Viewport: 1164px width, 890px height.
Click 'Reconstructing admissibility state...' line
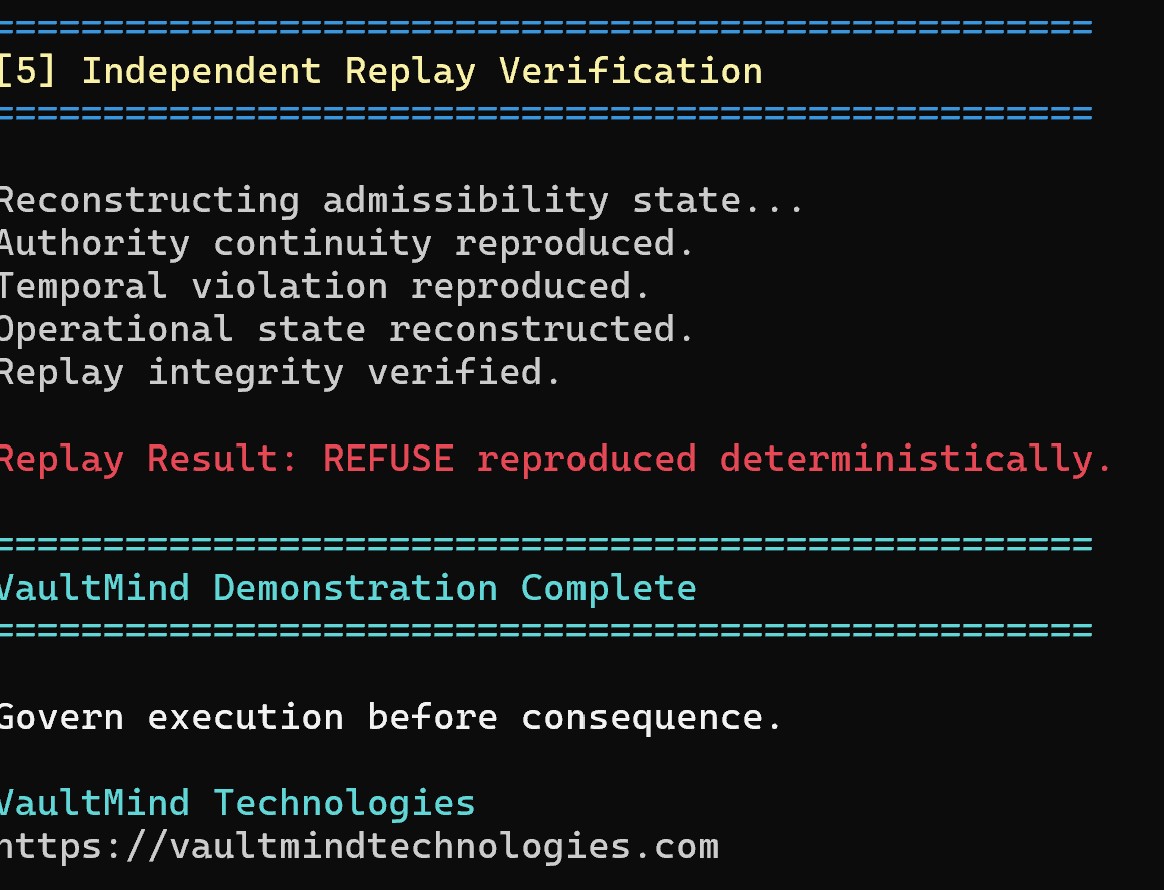tap(401, 200)
